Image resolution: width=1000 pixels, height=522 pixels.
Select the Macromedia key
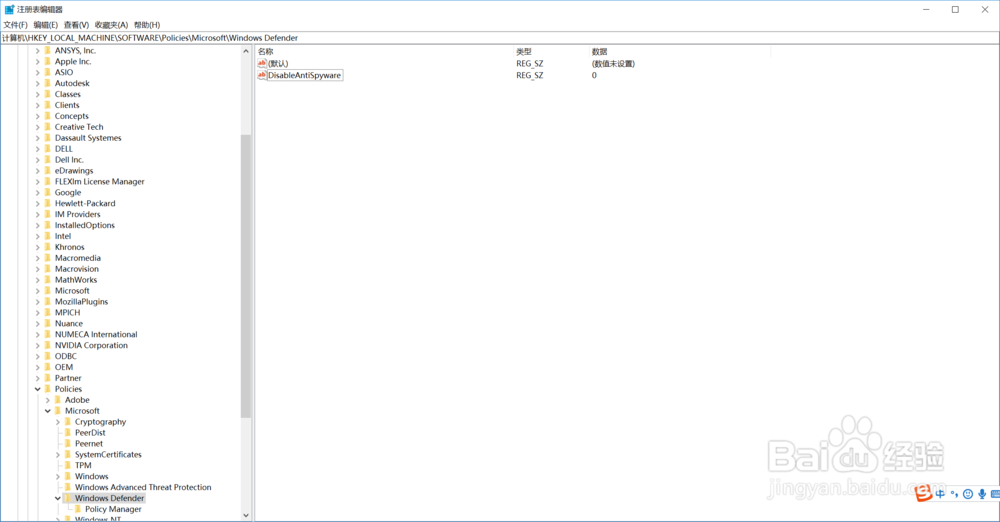78,258
